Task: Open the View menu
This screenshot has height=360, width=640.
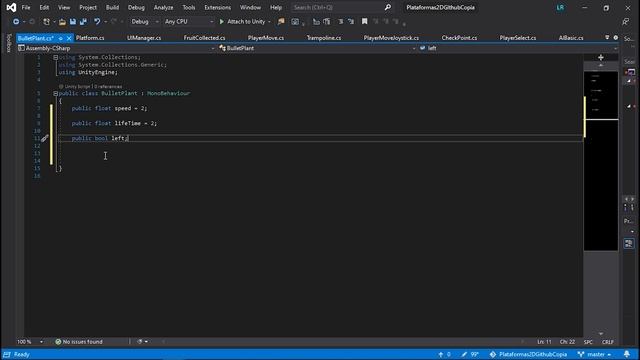Action: click(64, 7)
